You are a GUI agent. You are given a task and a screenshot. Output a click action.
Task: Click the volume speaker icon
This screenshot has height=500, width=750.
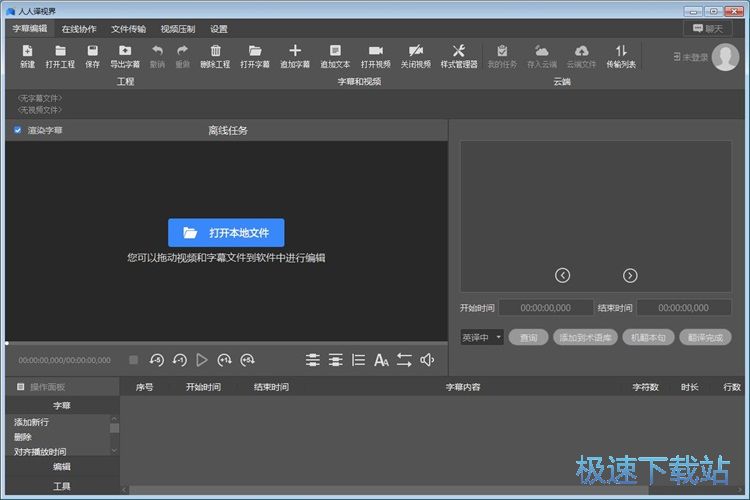click(x=427, y=360)
